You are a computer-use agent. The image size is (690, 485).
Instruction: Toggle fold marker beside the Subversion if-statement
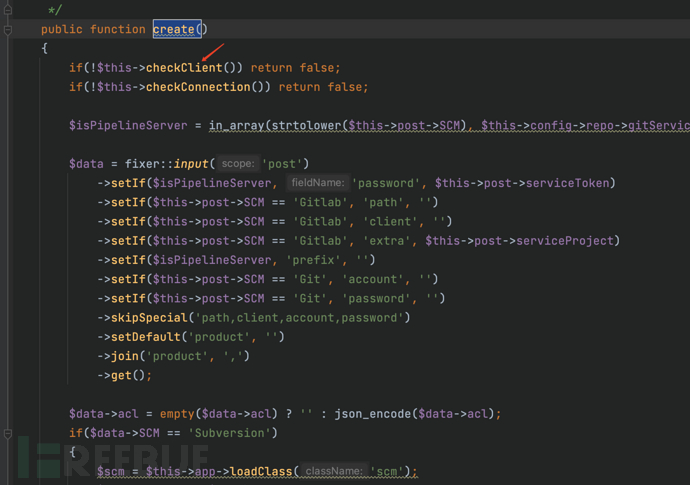click(8, 434)
